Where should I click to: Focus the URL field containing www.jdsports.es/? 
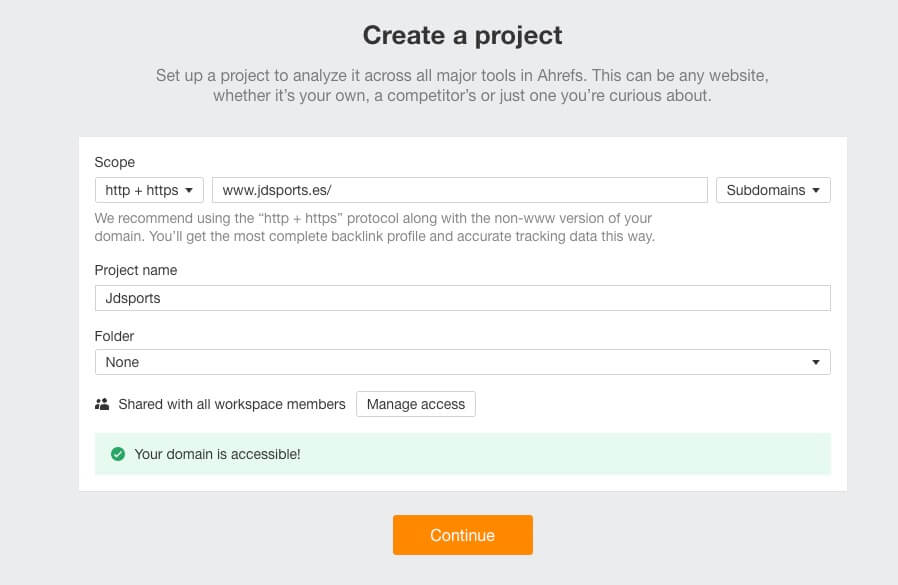coord(459,190)
